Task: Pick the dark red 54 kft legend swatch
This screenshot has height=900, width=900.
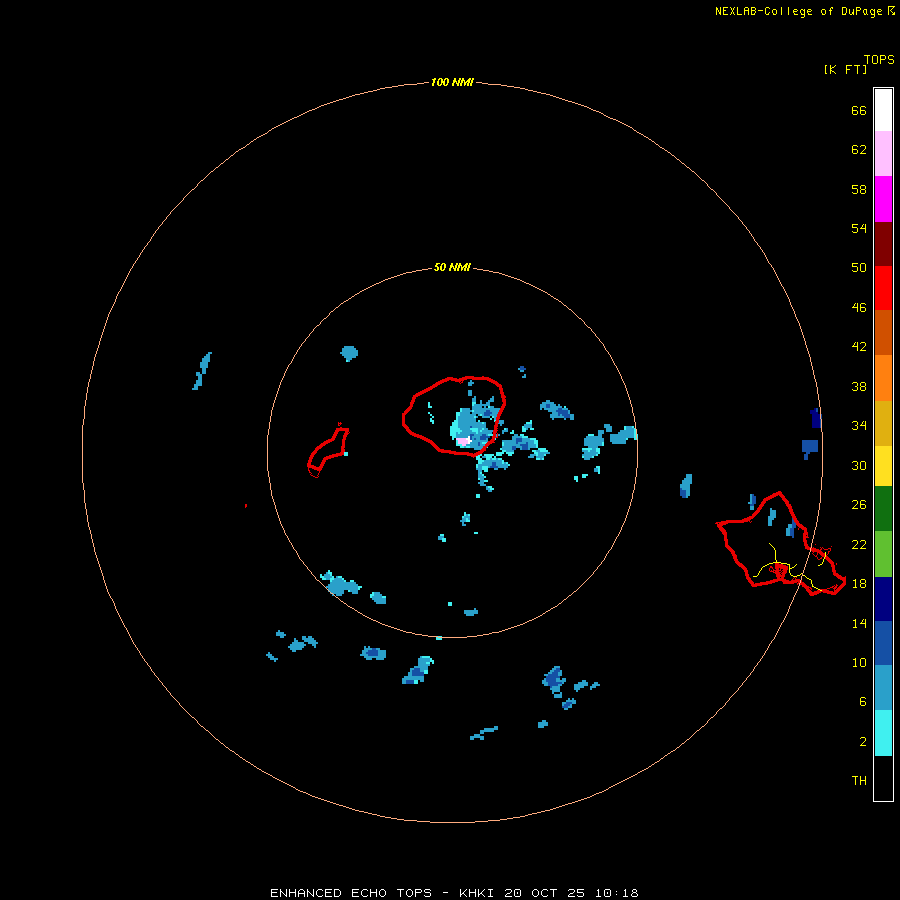Action: click(x=883, y=244)
